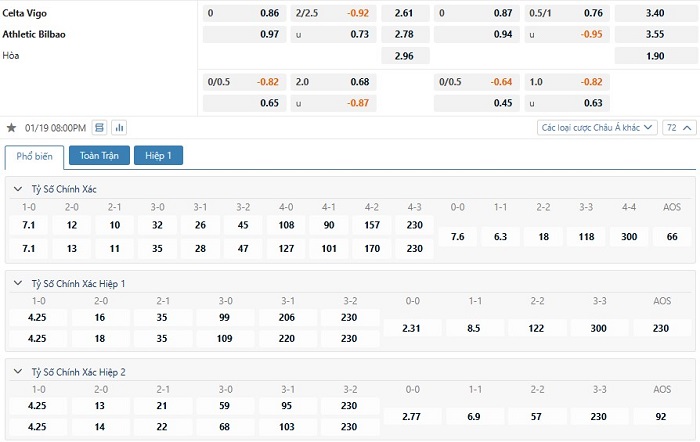Select Athletic Bilbao 1X2 odds 2.78
This screenshot has width=700, height=442.
pyautogui.click(x=405, y=34)
